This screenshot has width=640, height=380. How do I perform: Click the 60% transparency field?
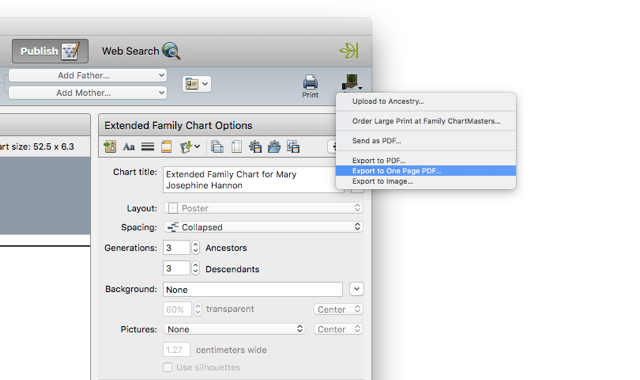pos(177,309)
